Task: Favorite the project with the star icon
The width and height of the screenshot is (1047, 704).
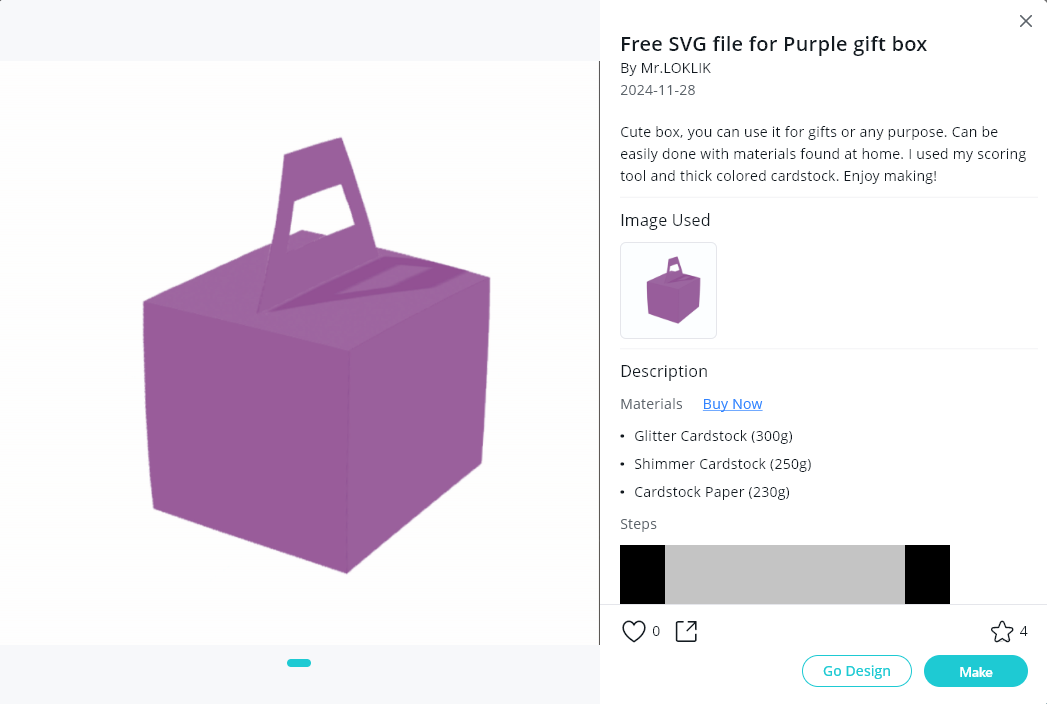Action: (1001, 631)
